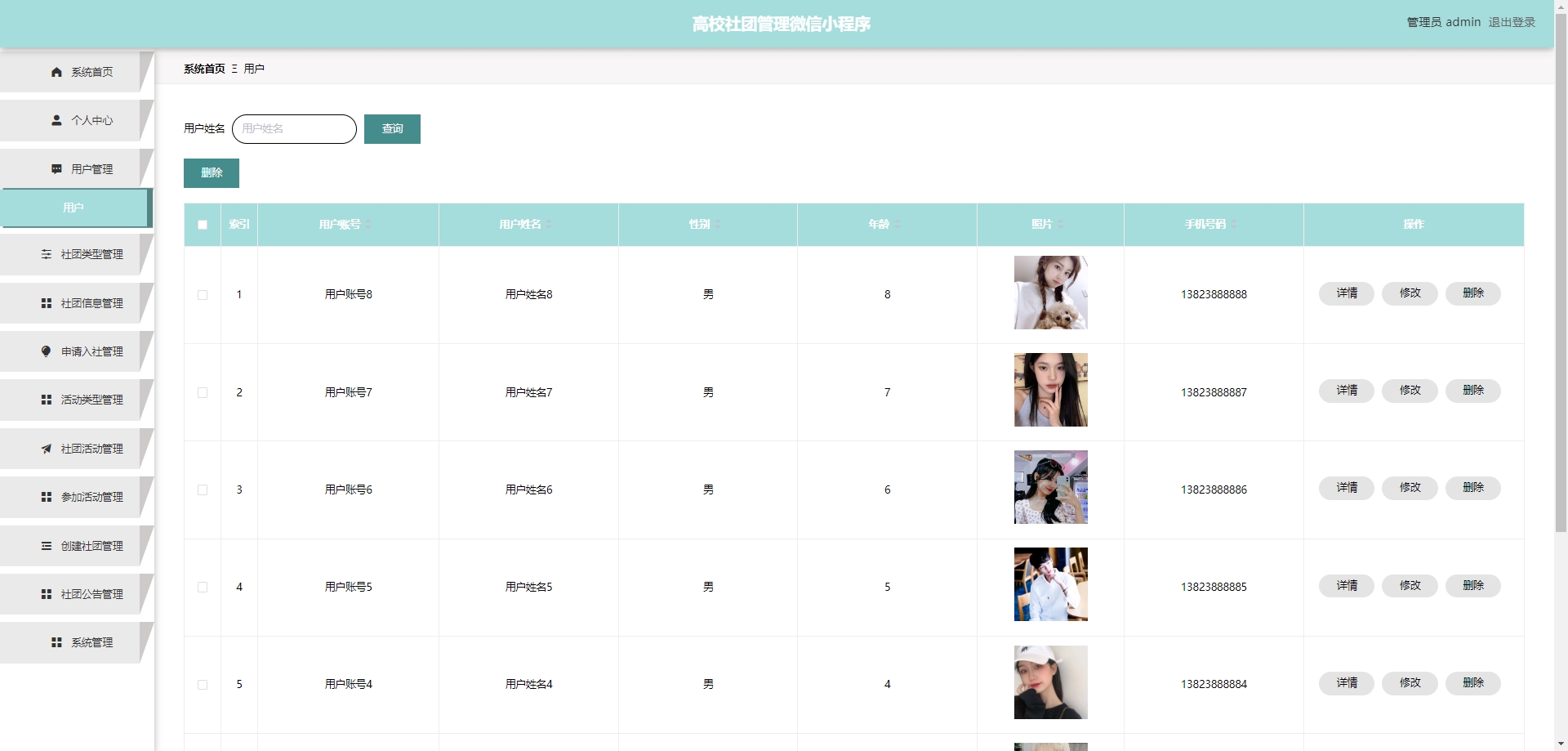Open the photo thumbnail of 用户姓名5

pos(1051,584)
